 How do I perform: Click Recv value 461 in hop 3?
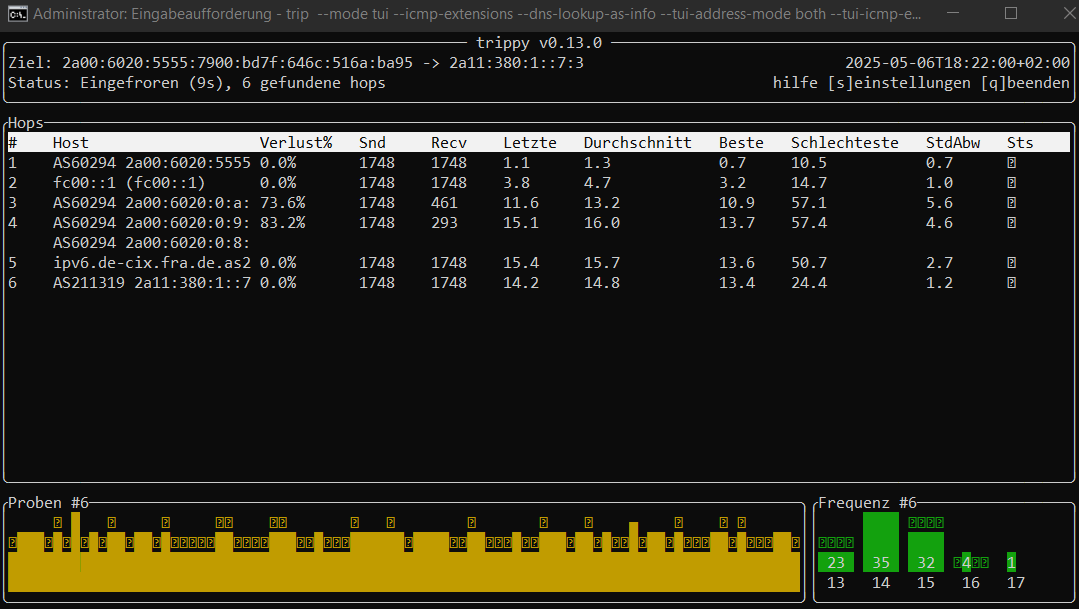click(x=444, y=202)
